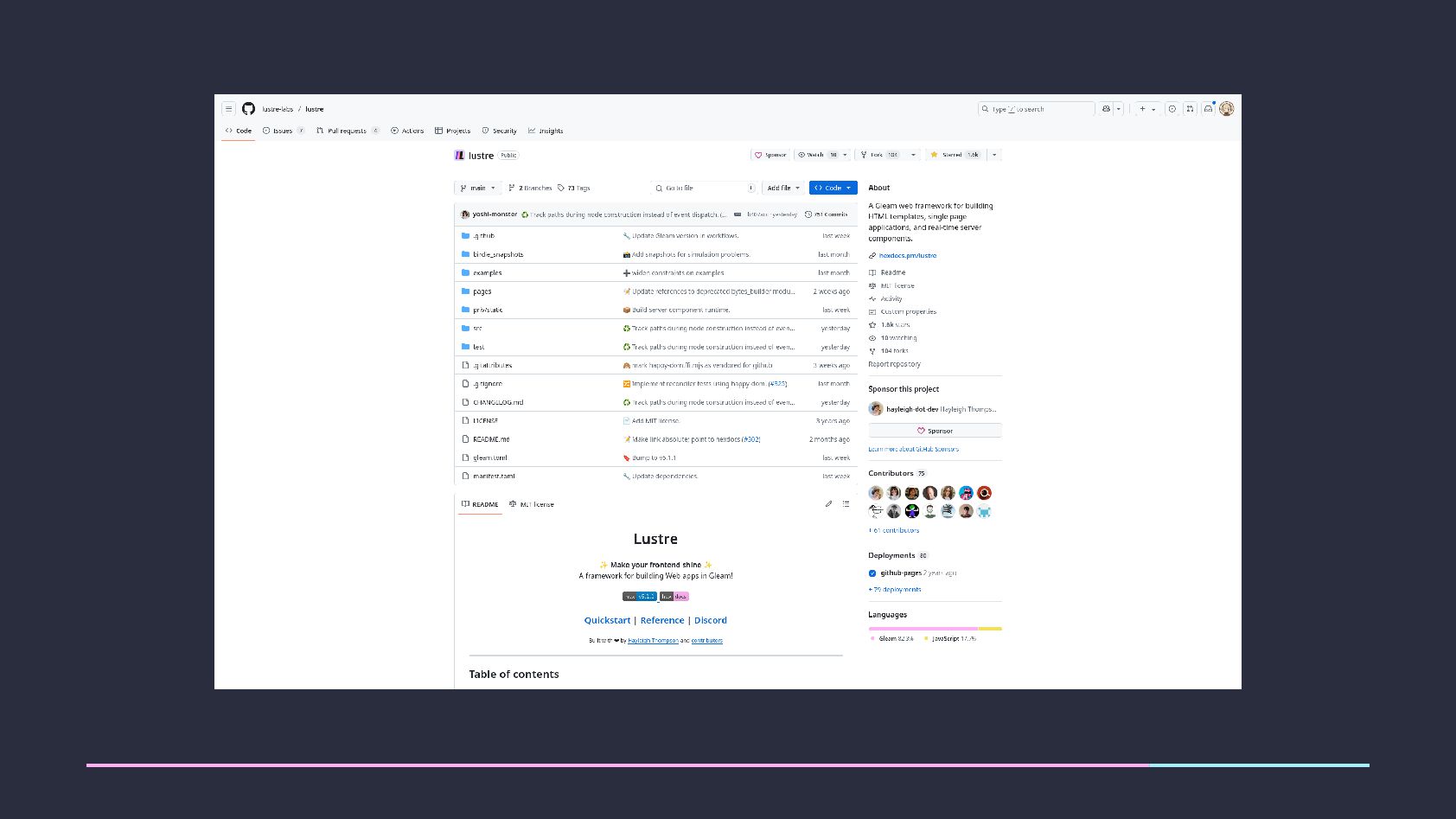The width and height of the screenshot is (1456, 819).
Task: Open the notifications inbox icon
Action: (x=1209, y=109)
